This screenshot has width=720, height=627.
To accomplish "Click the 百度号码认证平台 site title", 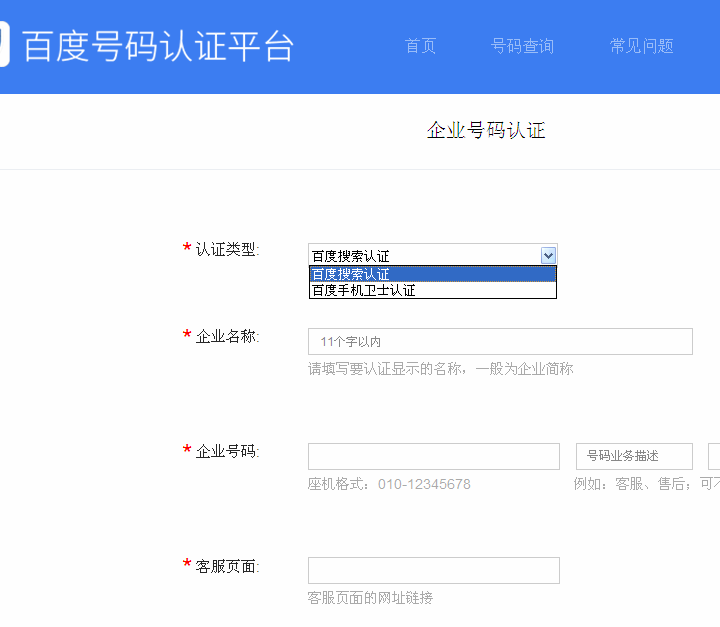I will tap(158, 46).
